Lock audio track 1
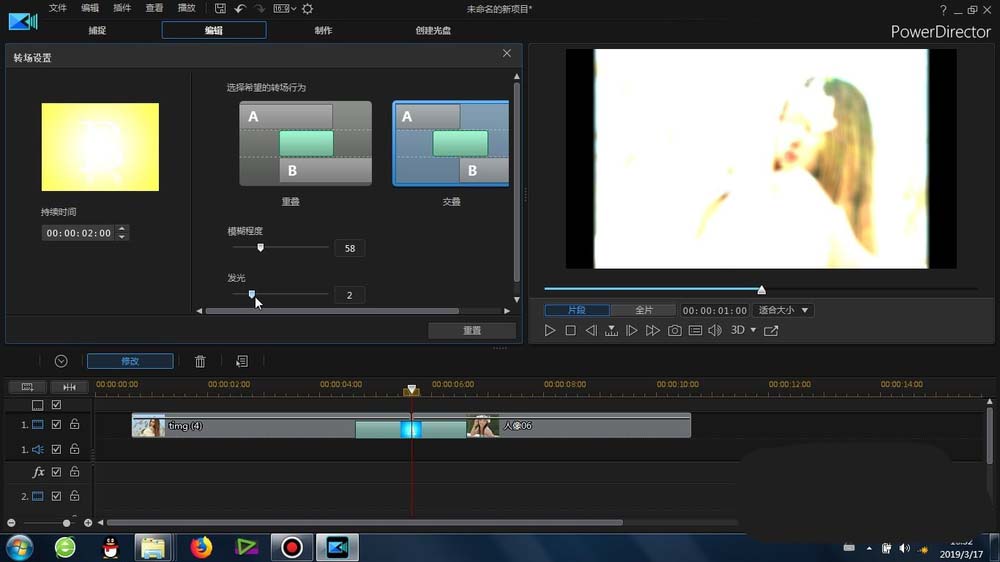 point(75,448)
